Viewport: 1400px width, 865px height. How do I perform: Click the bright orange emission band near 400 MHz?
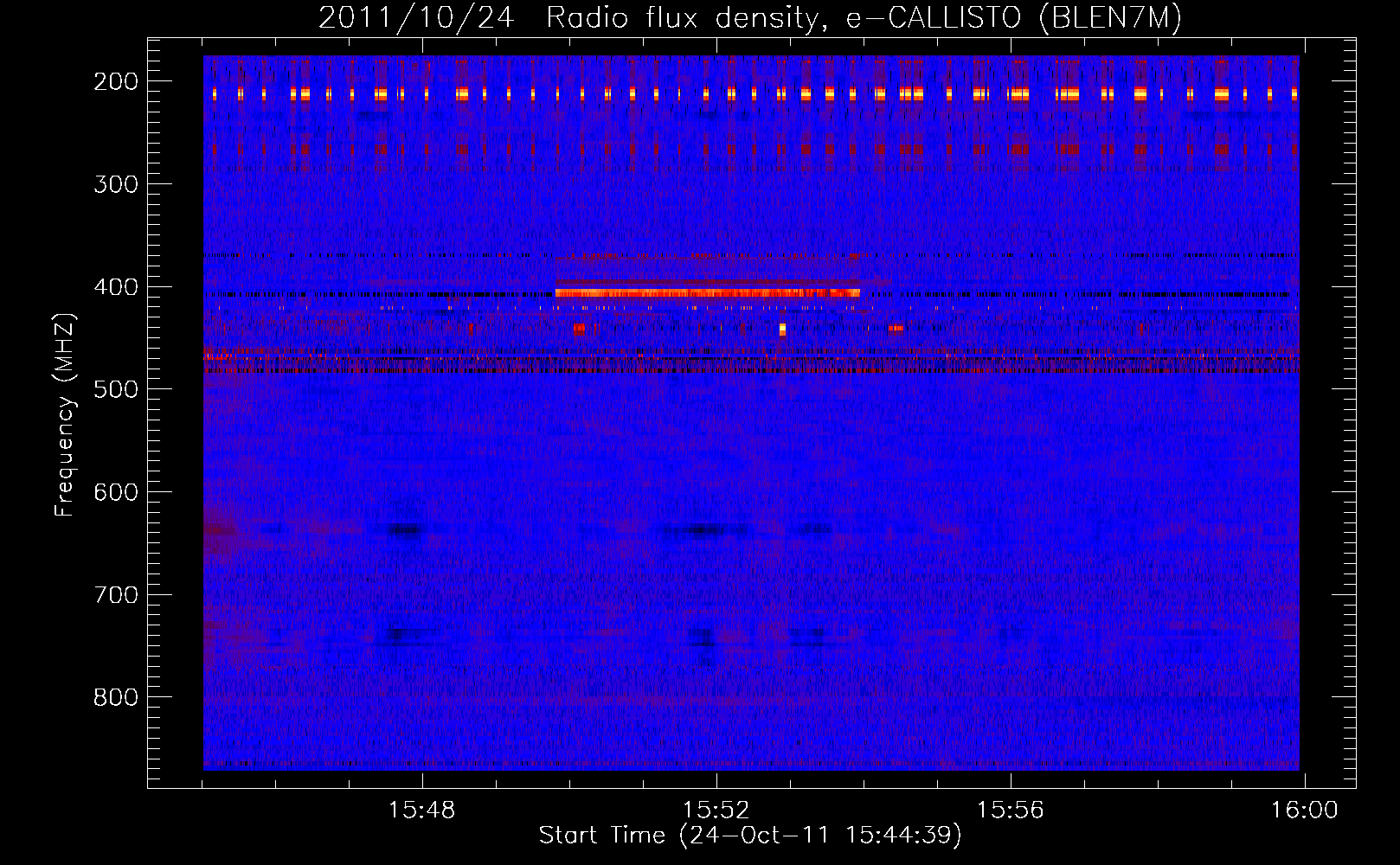coord(708,292)
